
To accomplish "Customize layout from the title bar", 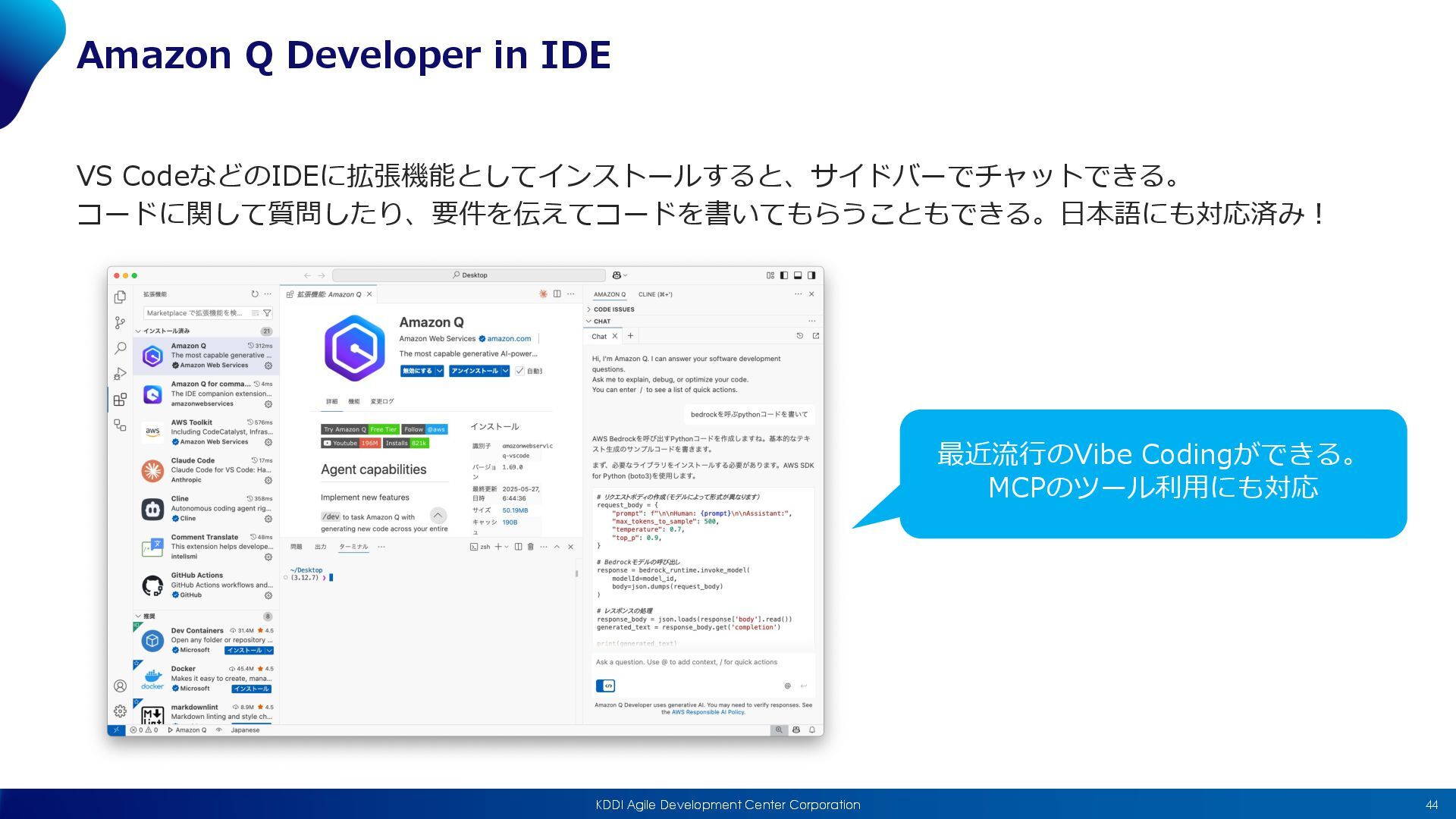I will click(770, 275).
